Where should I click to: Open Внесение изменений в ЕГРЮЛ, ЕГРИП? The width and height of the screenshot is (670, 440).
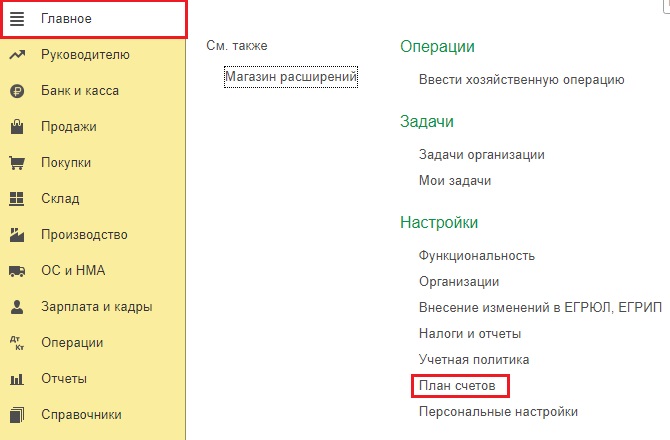[x=540, y=308]
